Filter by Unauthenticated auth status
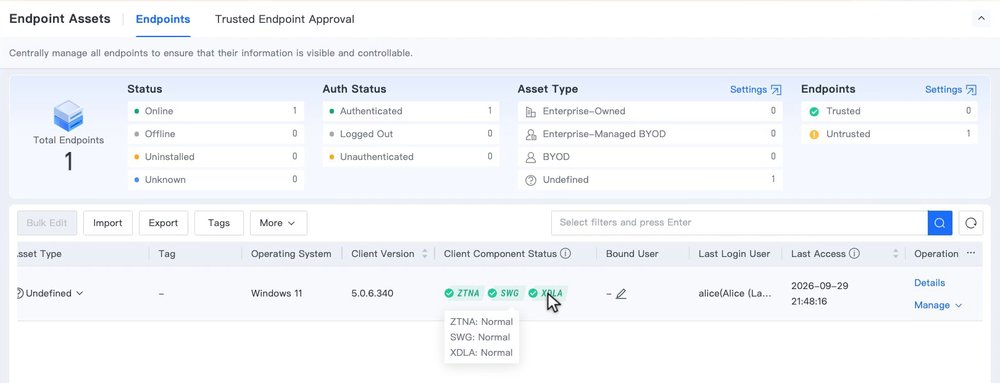Image resolution: width=1000 pixels, height=383 pixels. point(411,157)
